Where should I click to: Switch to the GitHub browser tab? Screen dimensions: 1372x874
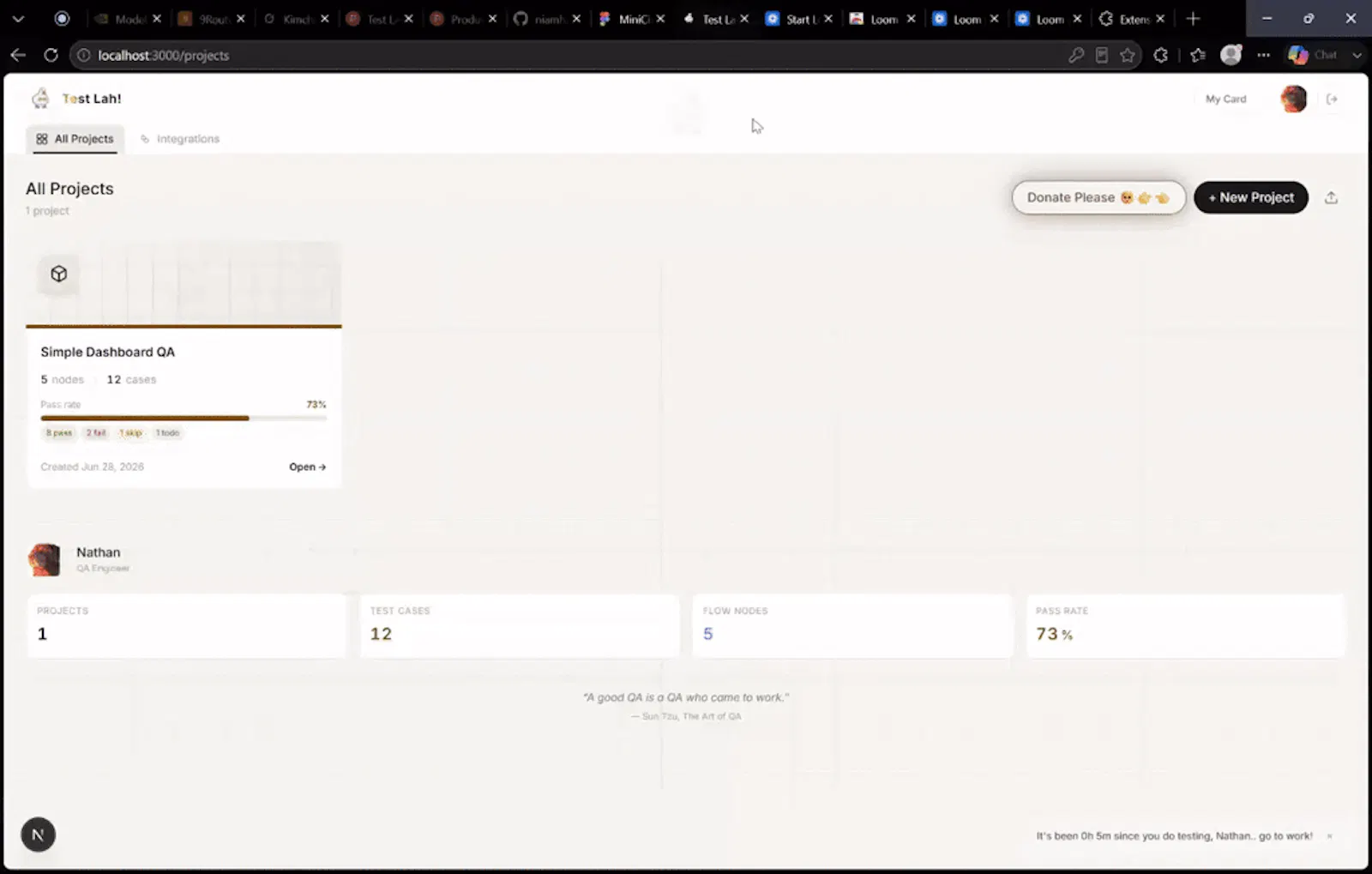coord(545,18)
